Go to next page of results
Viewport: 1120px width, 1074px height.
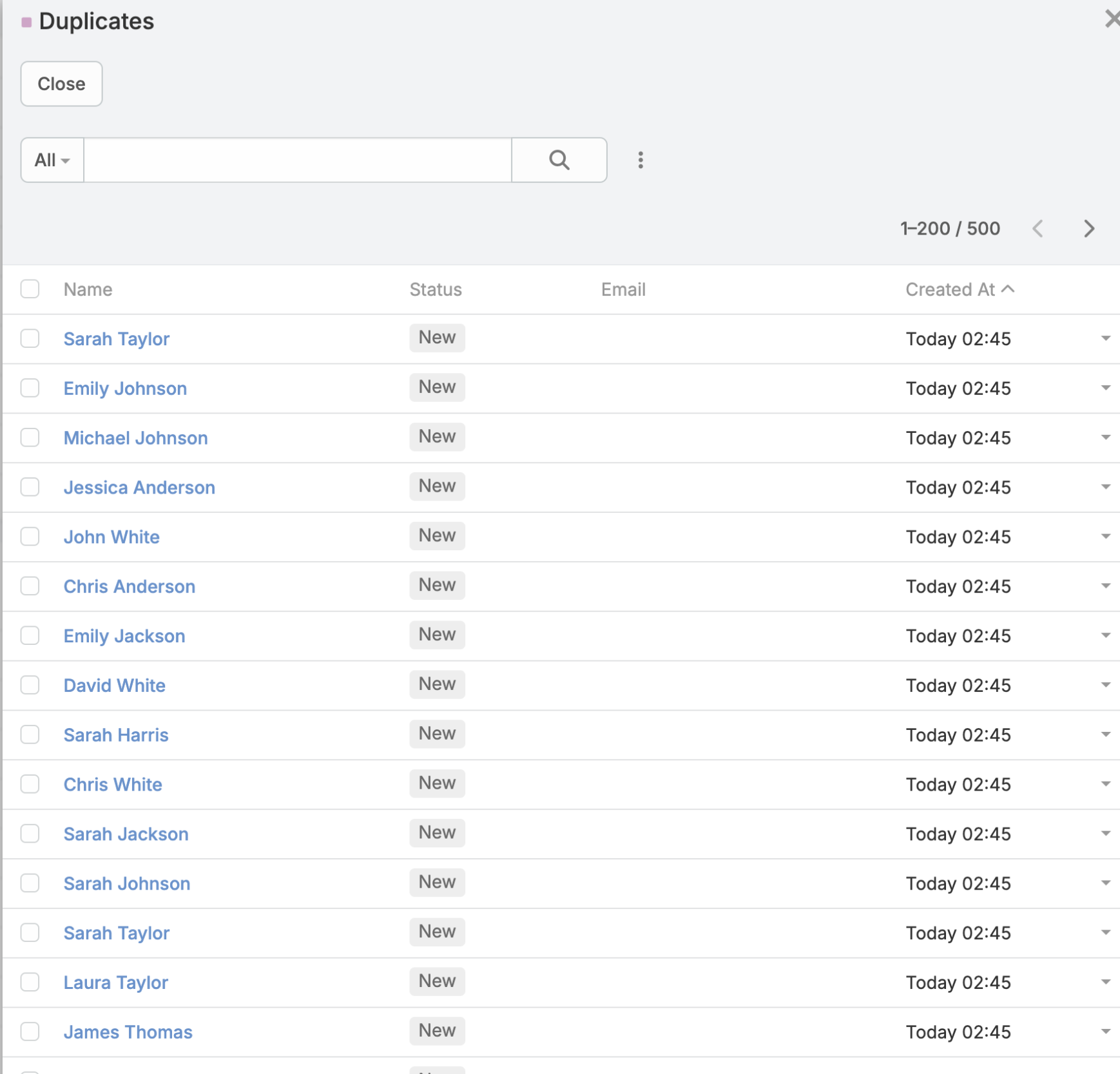[x=1089, y=229]
